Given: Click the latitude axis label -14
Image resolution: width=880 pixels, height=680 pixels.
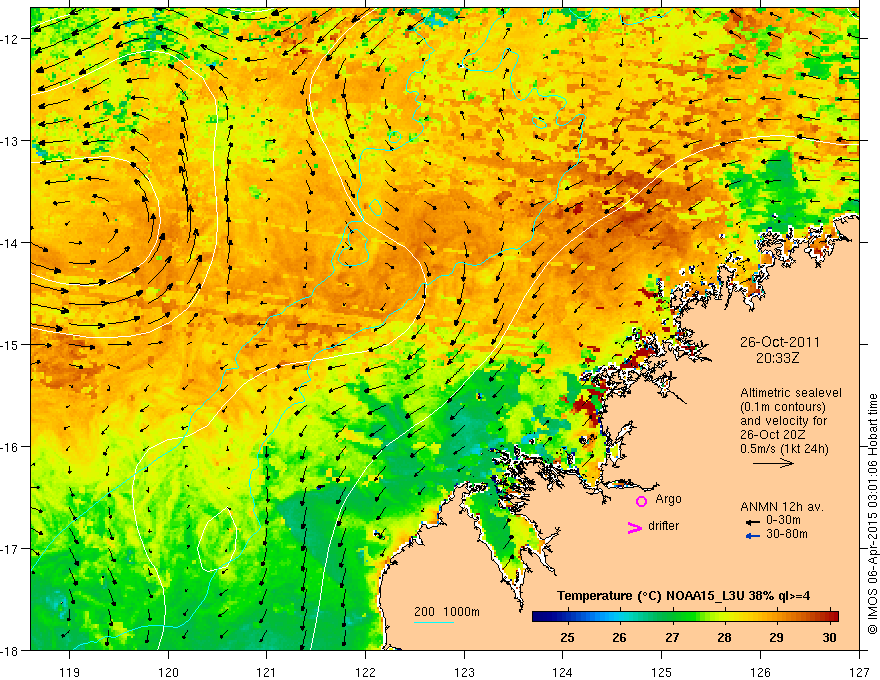Looking at the screenshot, I should 11,243.
